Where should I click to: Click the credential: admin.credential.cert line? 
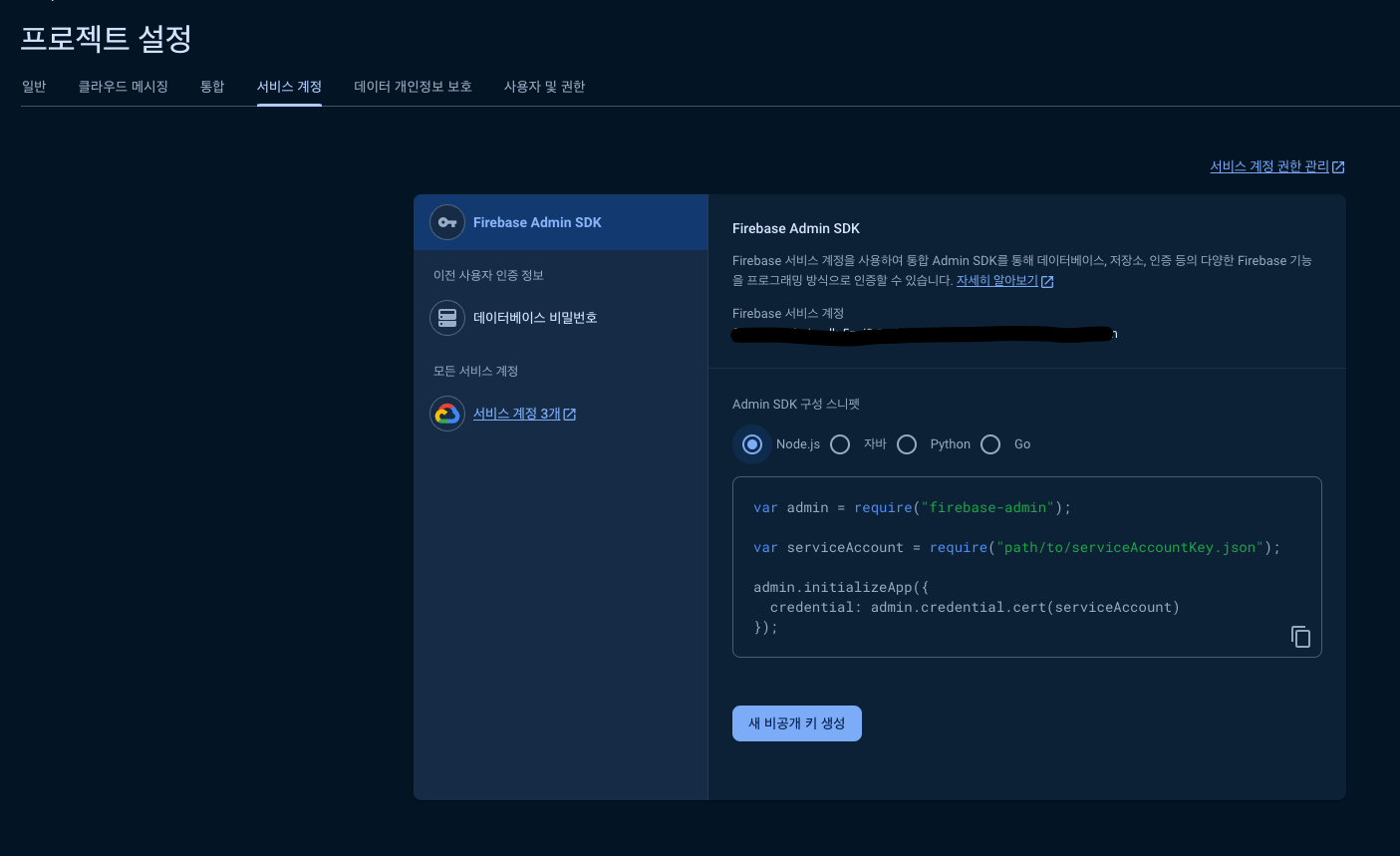(x=975, y=607)
